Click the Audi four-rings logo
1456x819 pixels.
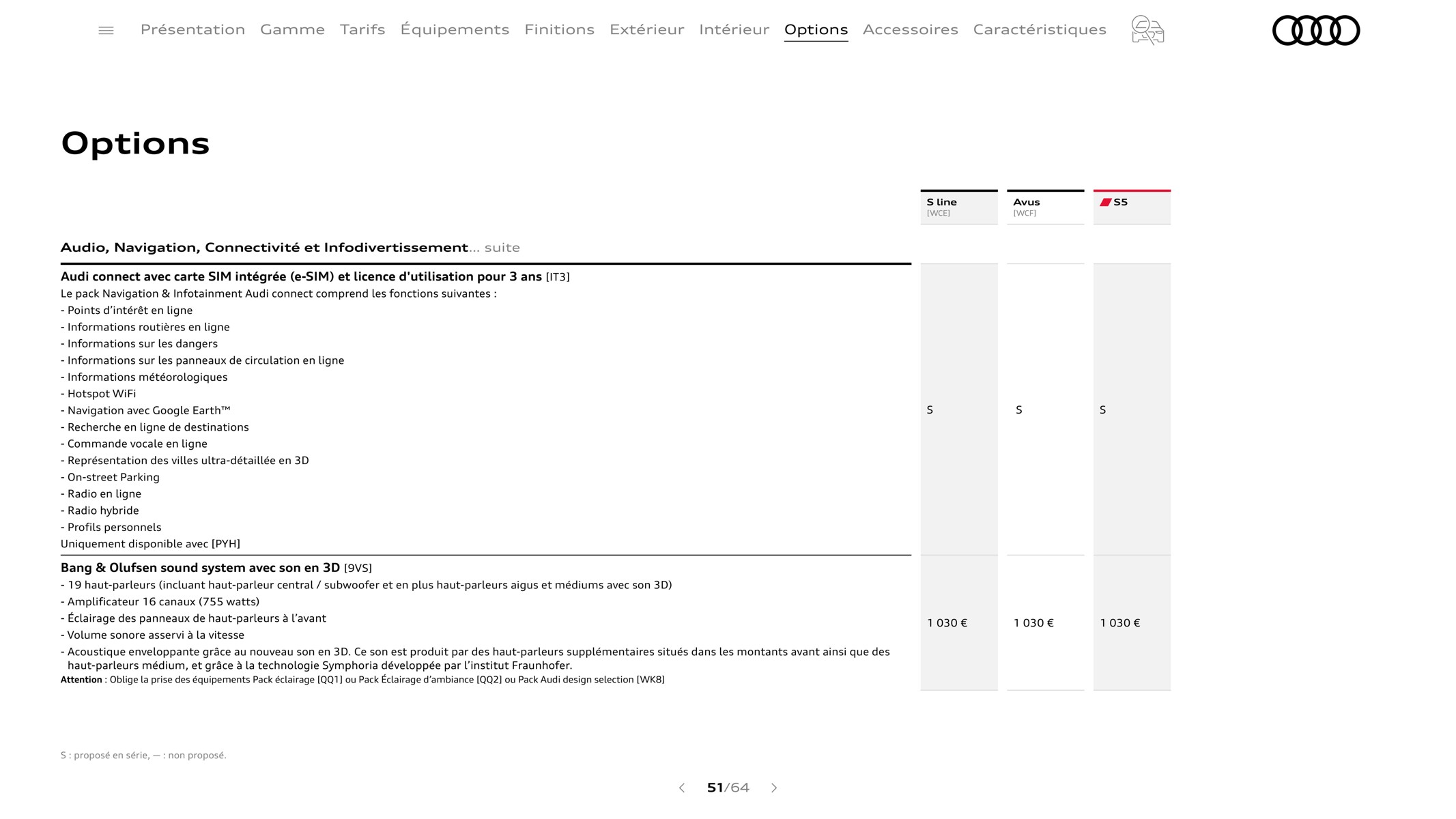click(x=1316, y=30)
